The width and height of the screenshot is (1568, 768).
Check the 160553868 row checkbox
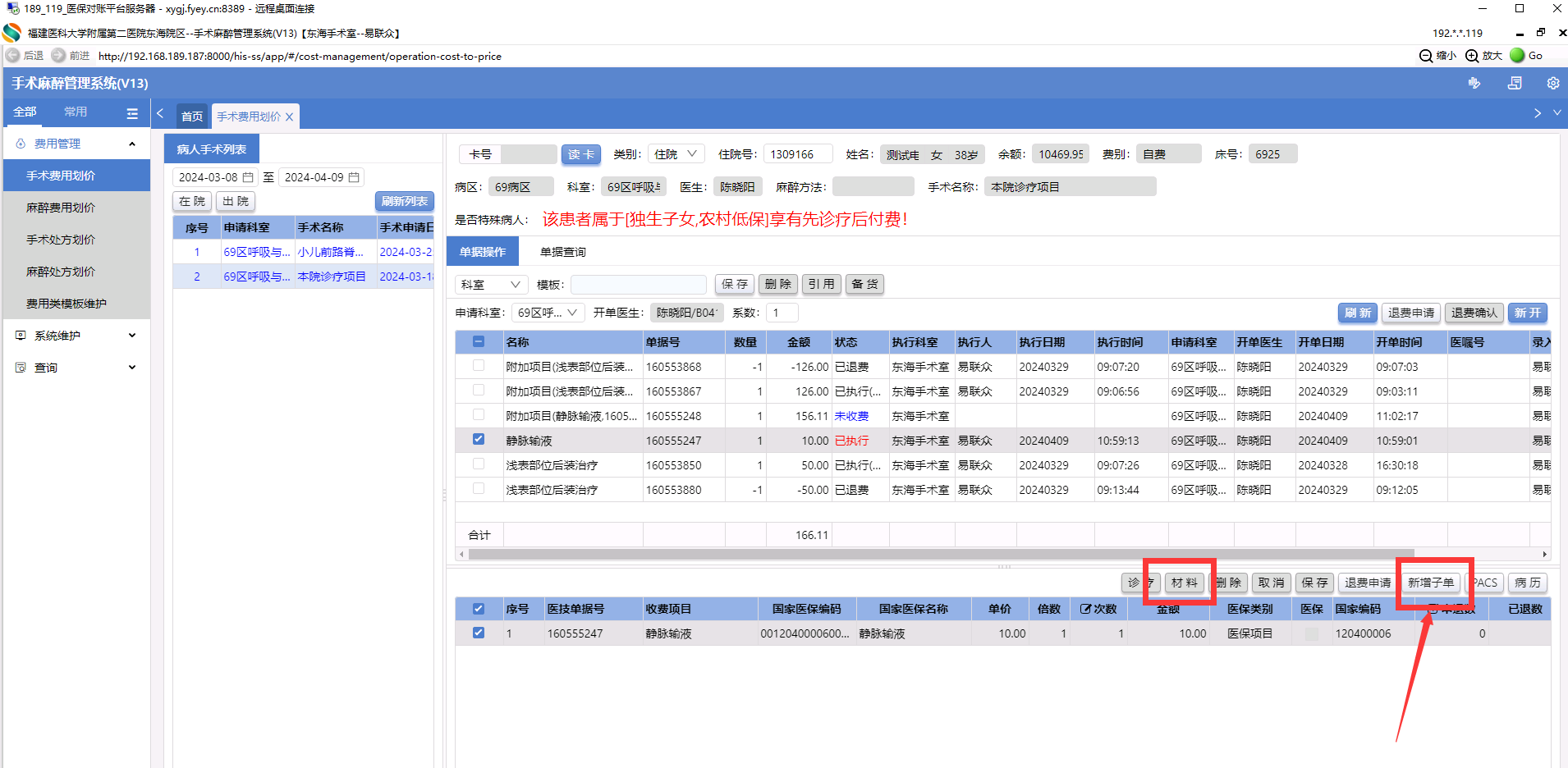tap(479, 366)
